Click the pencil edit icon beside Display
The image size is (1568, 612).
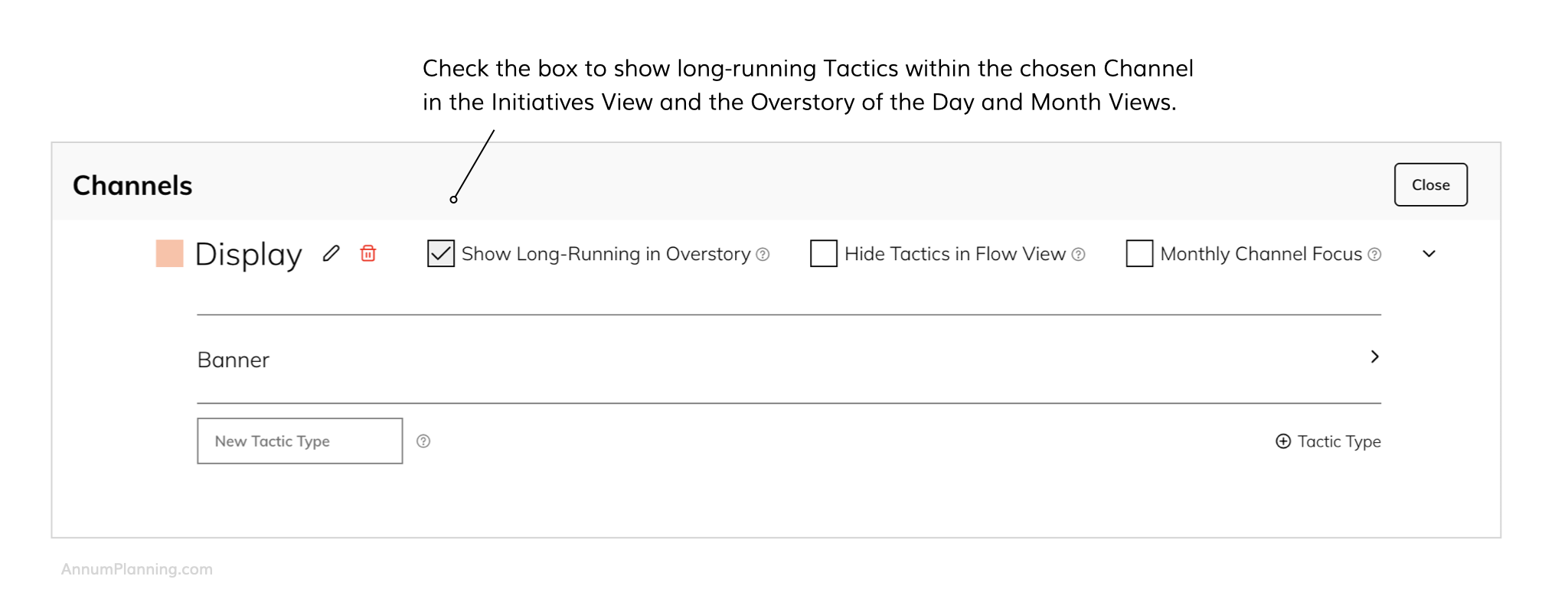[x=331, y=253]
